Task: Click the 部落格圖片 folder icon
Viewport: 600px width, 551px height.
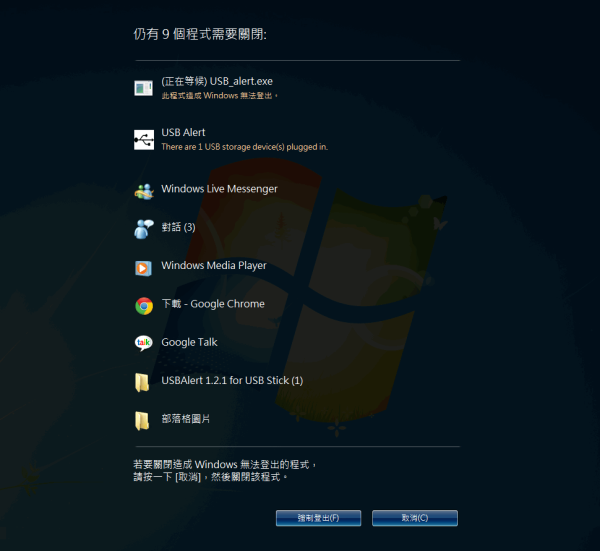Action: [142, 421]
